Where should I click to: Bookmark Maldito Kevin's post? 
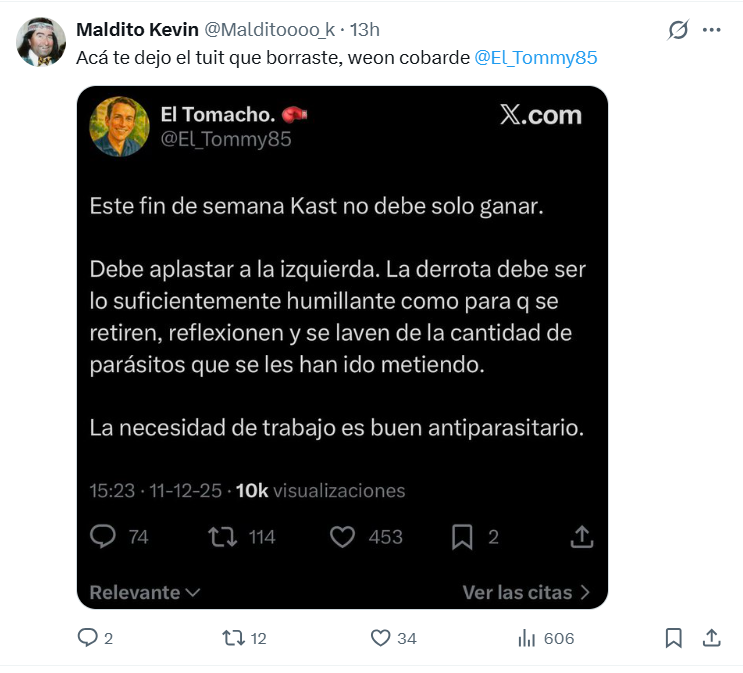click(x=674, y=637)
